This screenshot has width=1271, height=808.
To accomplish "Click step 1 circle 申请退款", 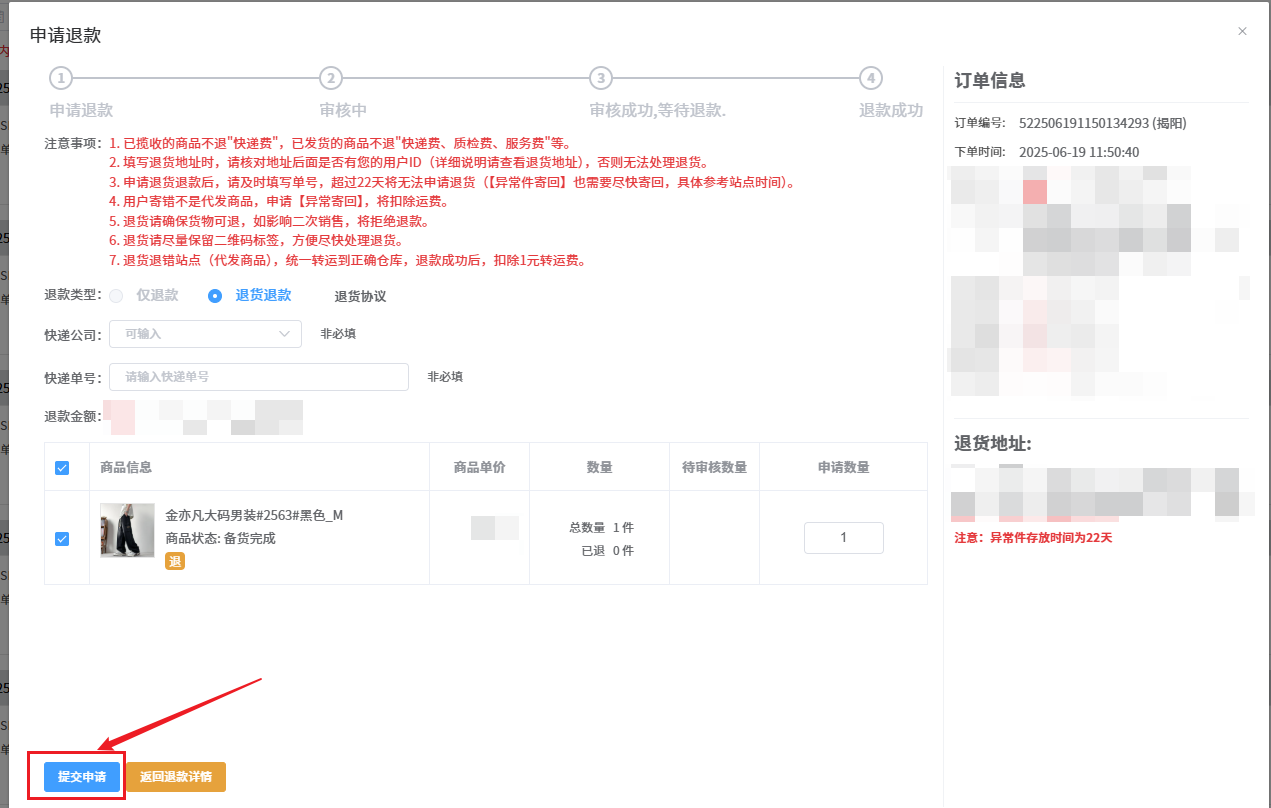I will [61, 78].
